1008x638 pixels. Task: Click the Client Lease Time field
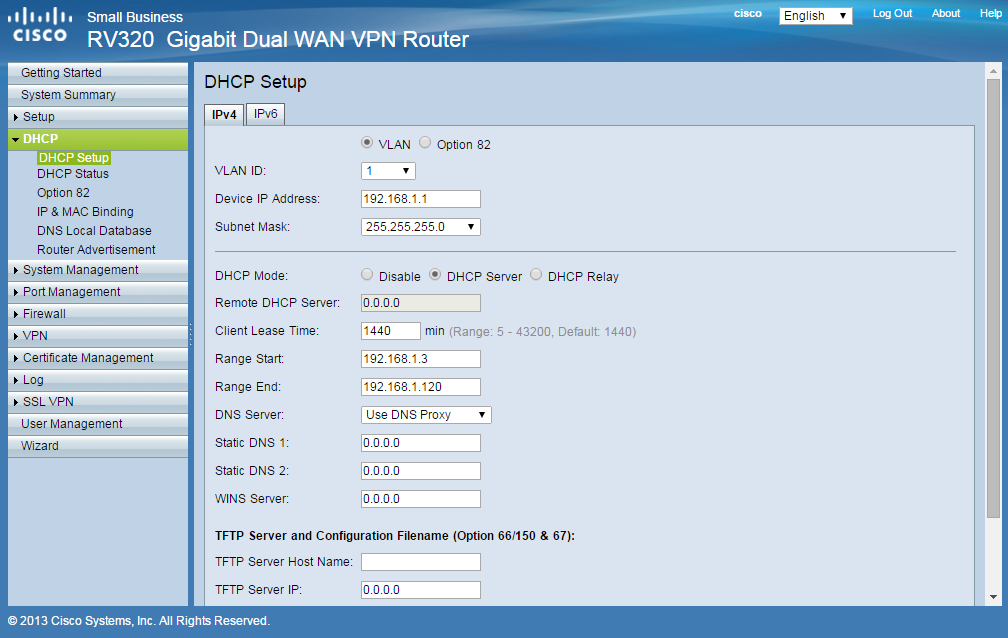tap(390, 330)
